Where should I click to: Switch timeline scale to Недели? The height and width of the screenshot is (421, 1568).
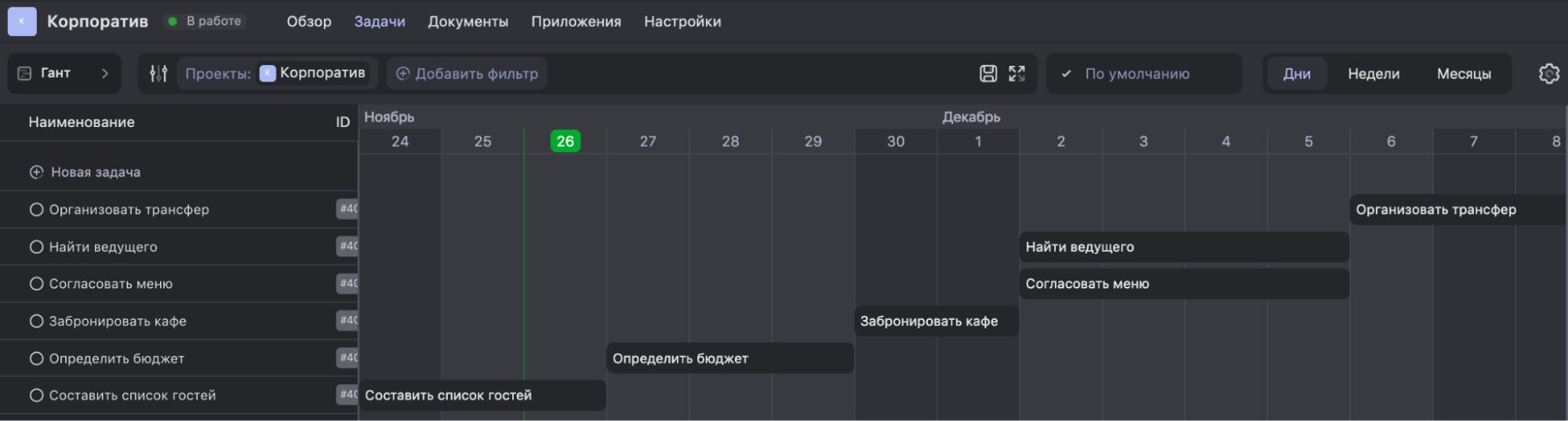coord(1373,74)
